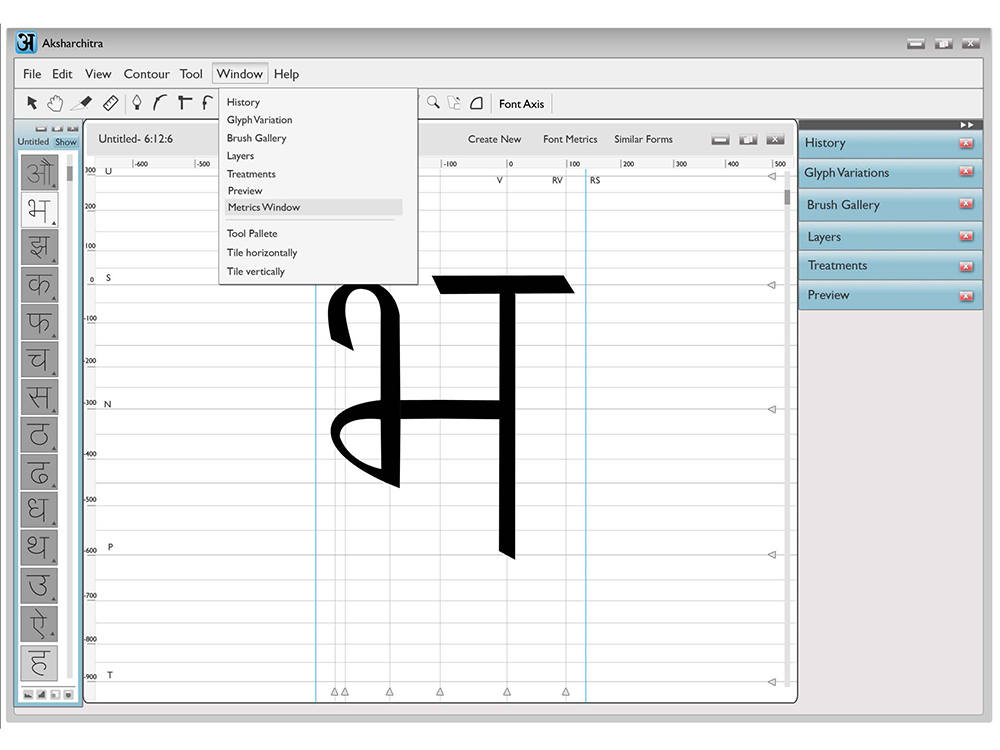Select the भ glyph thumbnail

coord(39,209)
